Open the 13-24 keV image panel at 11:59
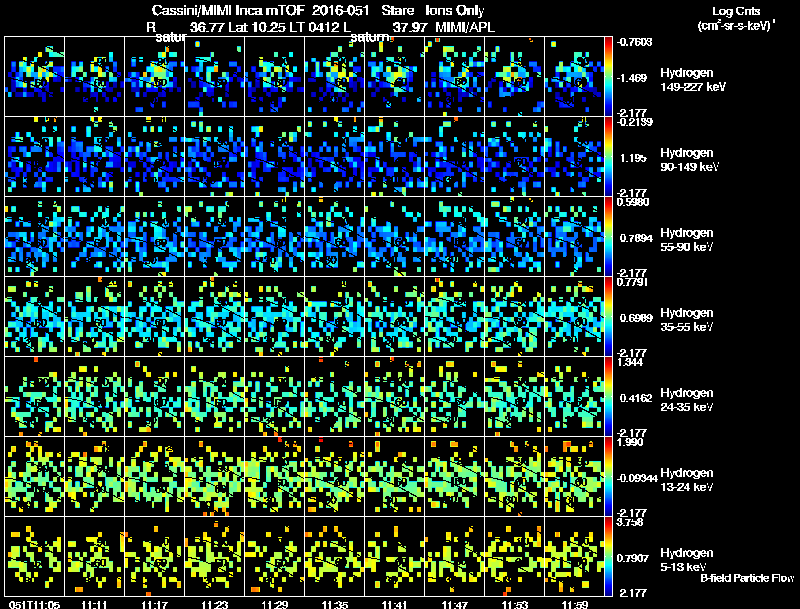 pos(574,477)
